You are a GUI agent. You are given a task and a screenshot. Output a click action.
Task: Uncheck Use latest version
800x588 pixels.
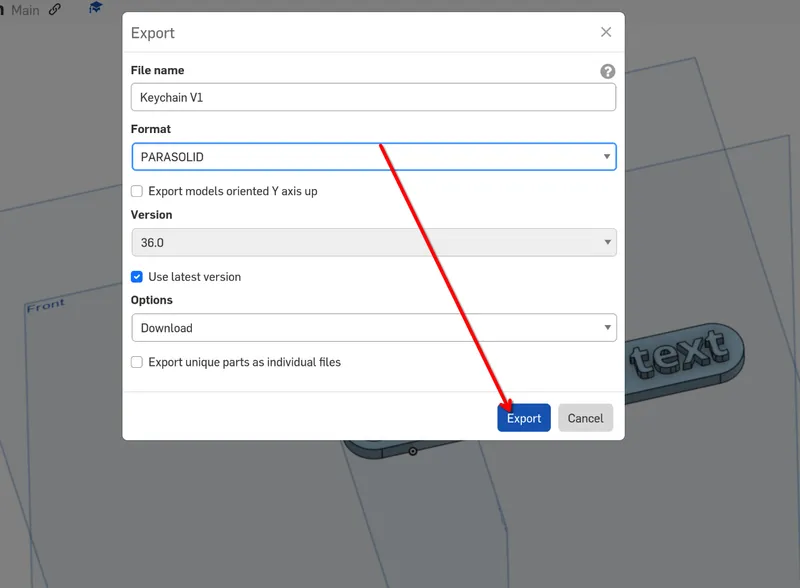pos(137,277)
